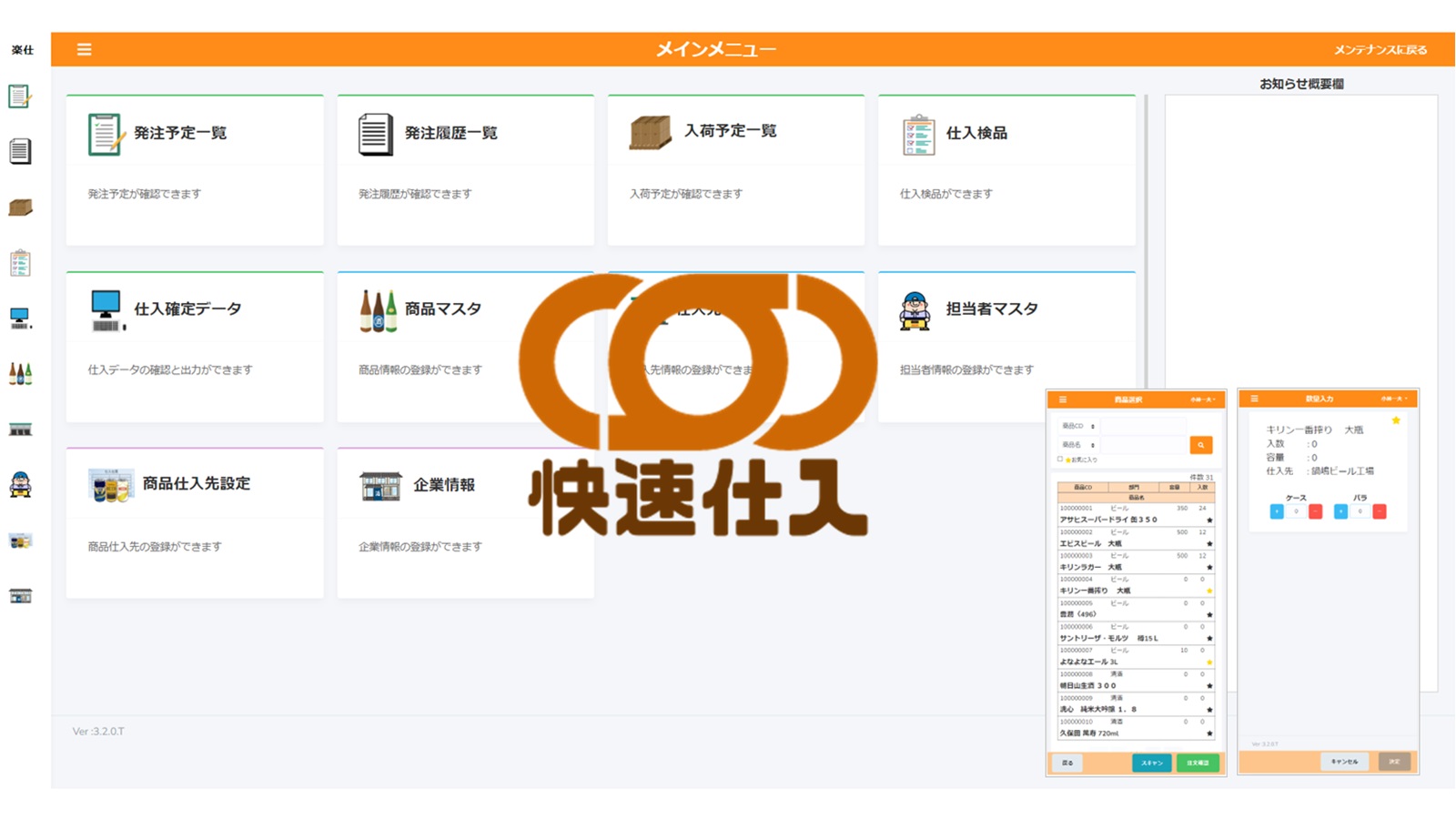Open 仕入検品 clipboard icon in sidebar
Screen dimensions: 1456x819
point(20,263)
